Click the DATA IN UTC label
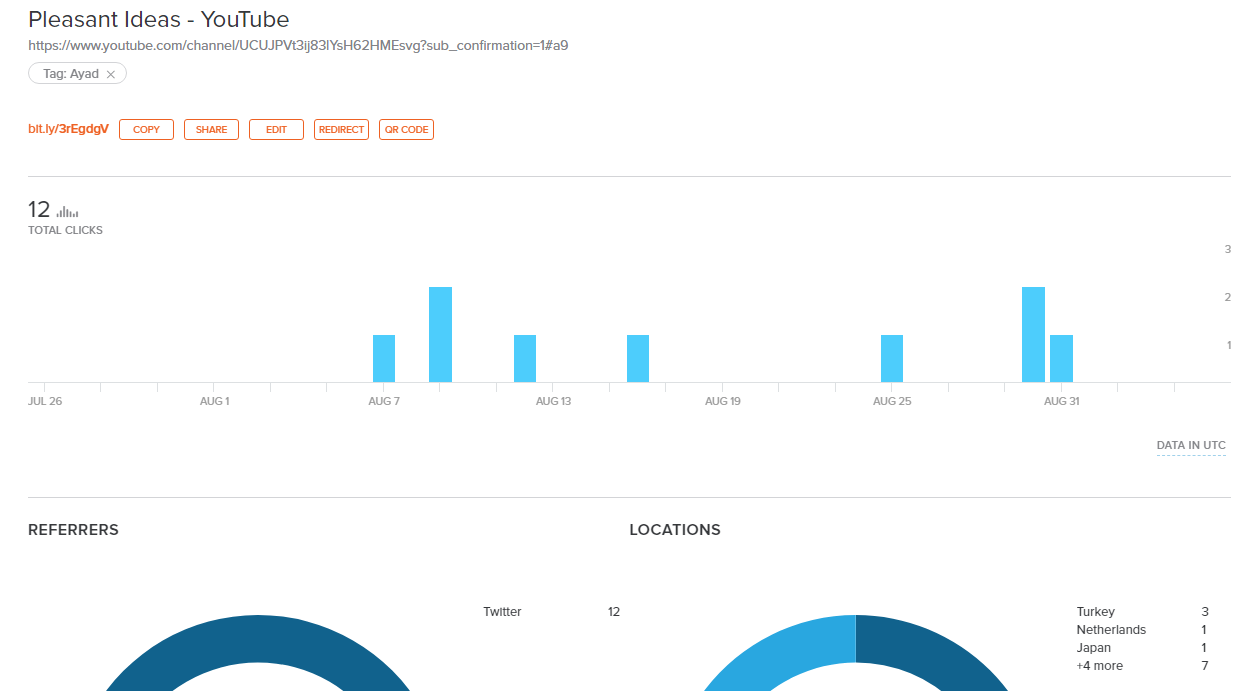Viewport: 1259px width, 691px height. 1191,446
